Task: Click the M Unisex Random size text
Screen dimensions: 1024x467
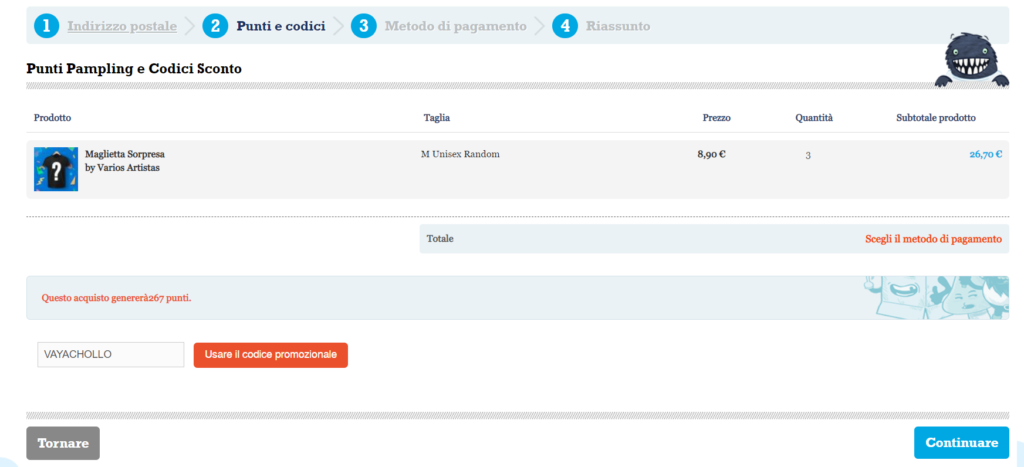Action: pos(460,155)
